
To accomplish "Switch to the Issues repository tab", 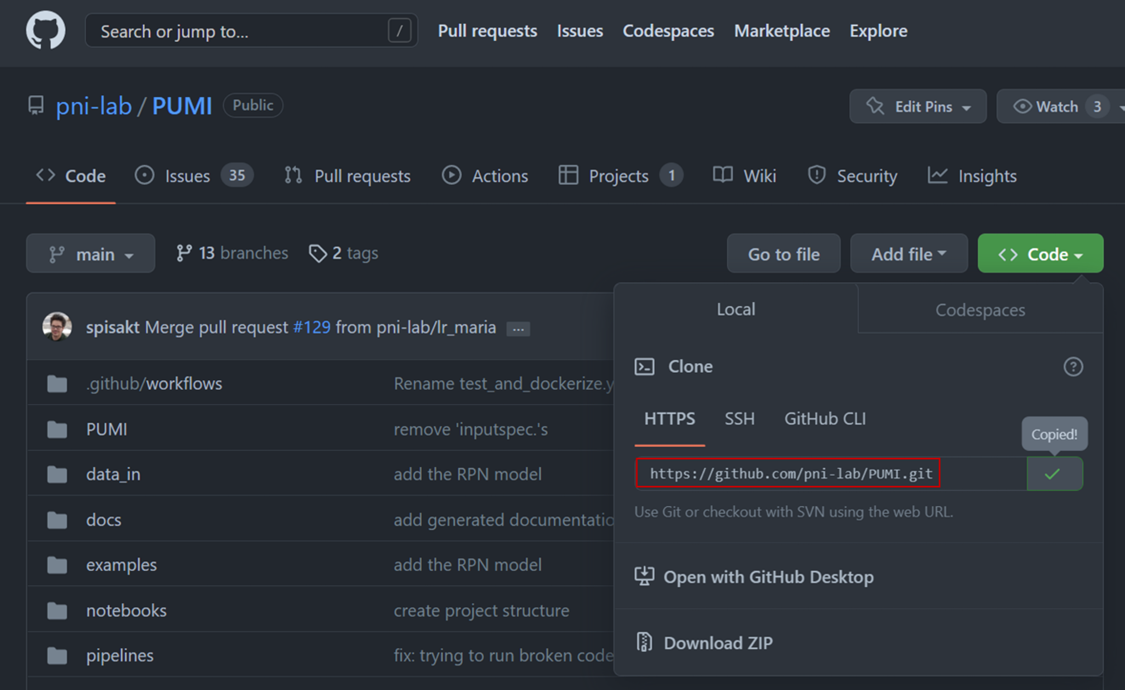I will (x=194, y=176).
